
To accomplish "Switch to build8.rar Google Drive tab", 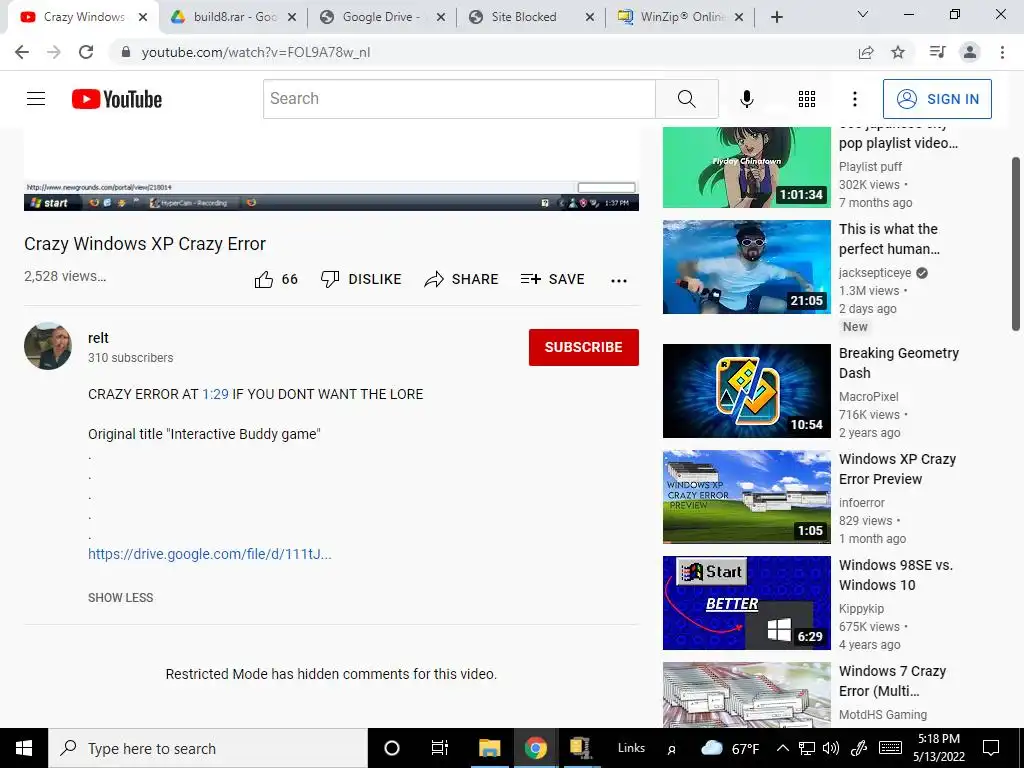I will pyautogui.click(x=234, y=17).
